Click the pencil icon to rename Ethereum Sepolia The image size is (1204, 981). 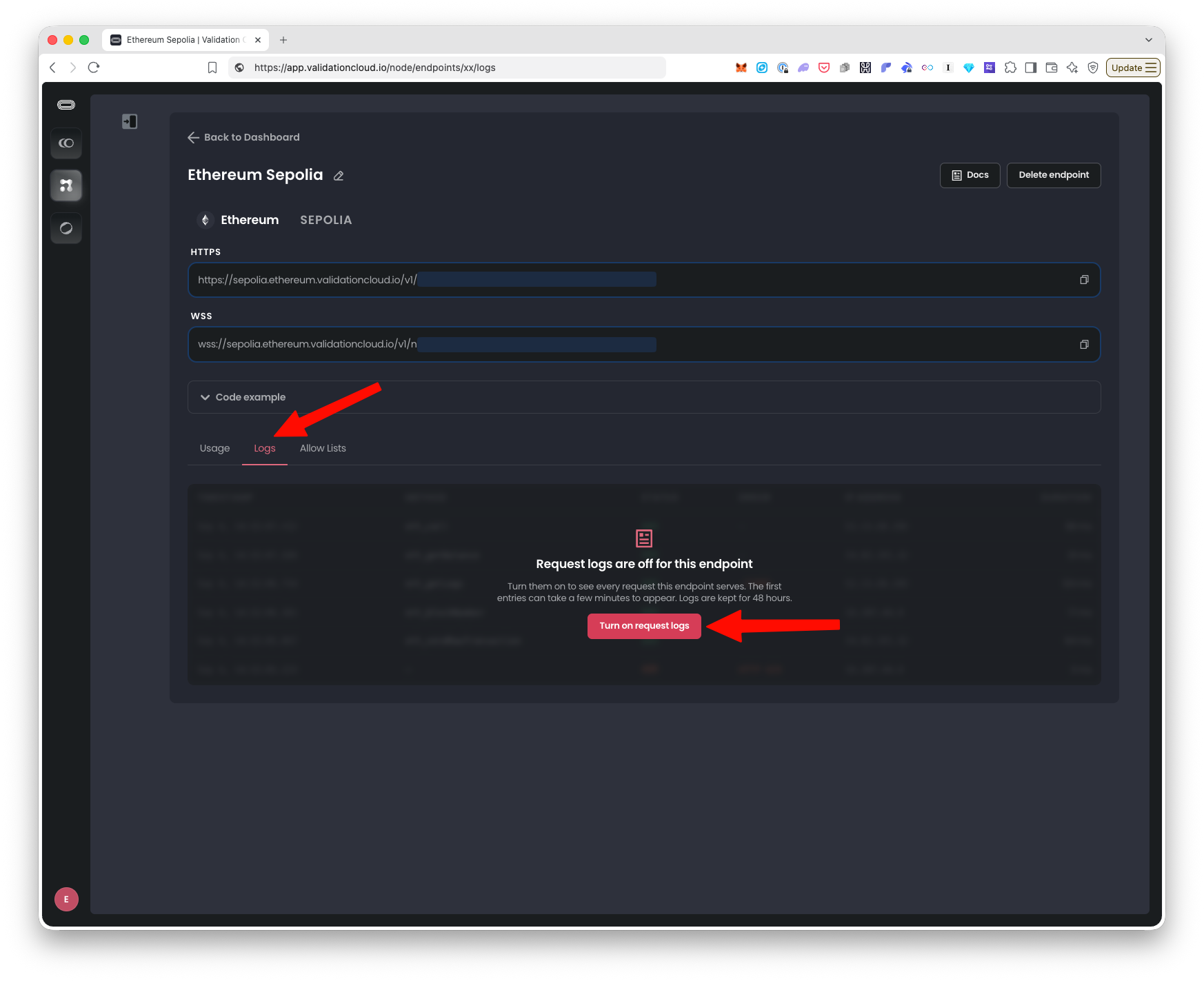339,176
